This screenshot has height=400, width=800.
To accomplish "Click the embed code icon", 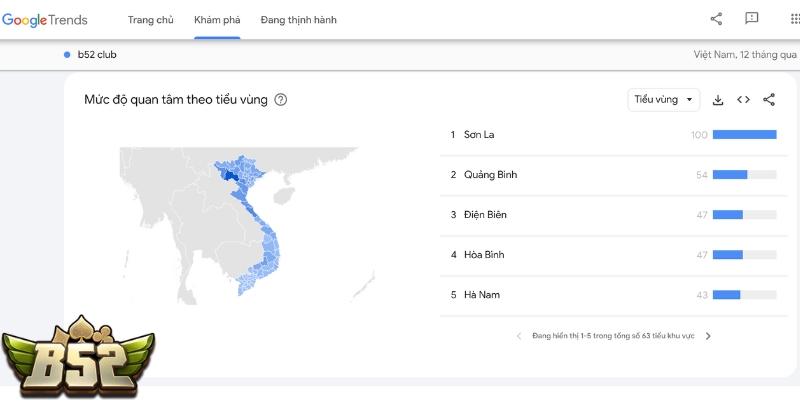I will 743,99.
